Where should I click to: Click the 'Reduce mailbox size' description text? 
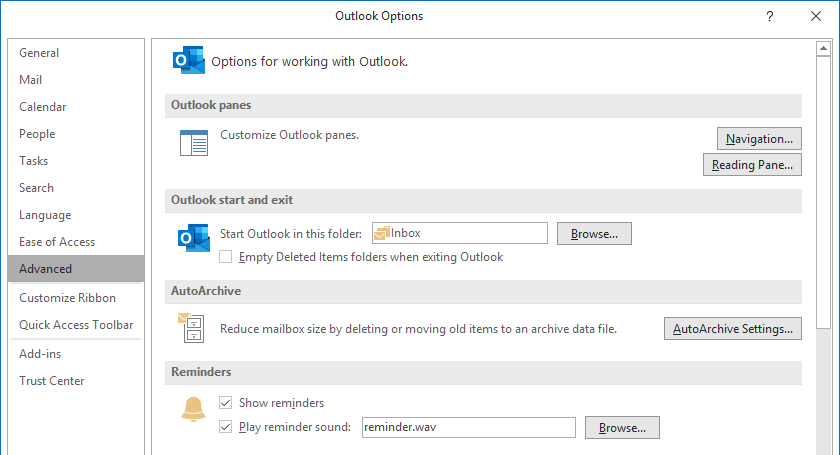pos(418,329)
